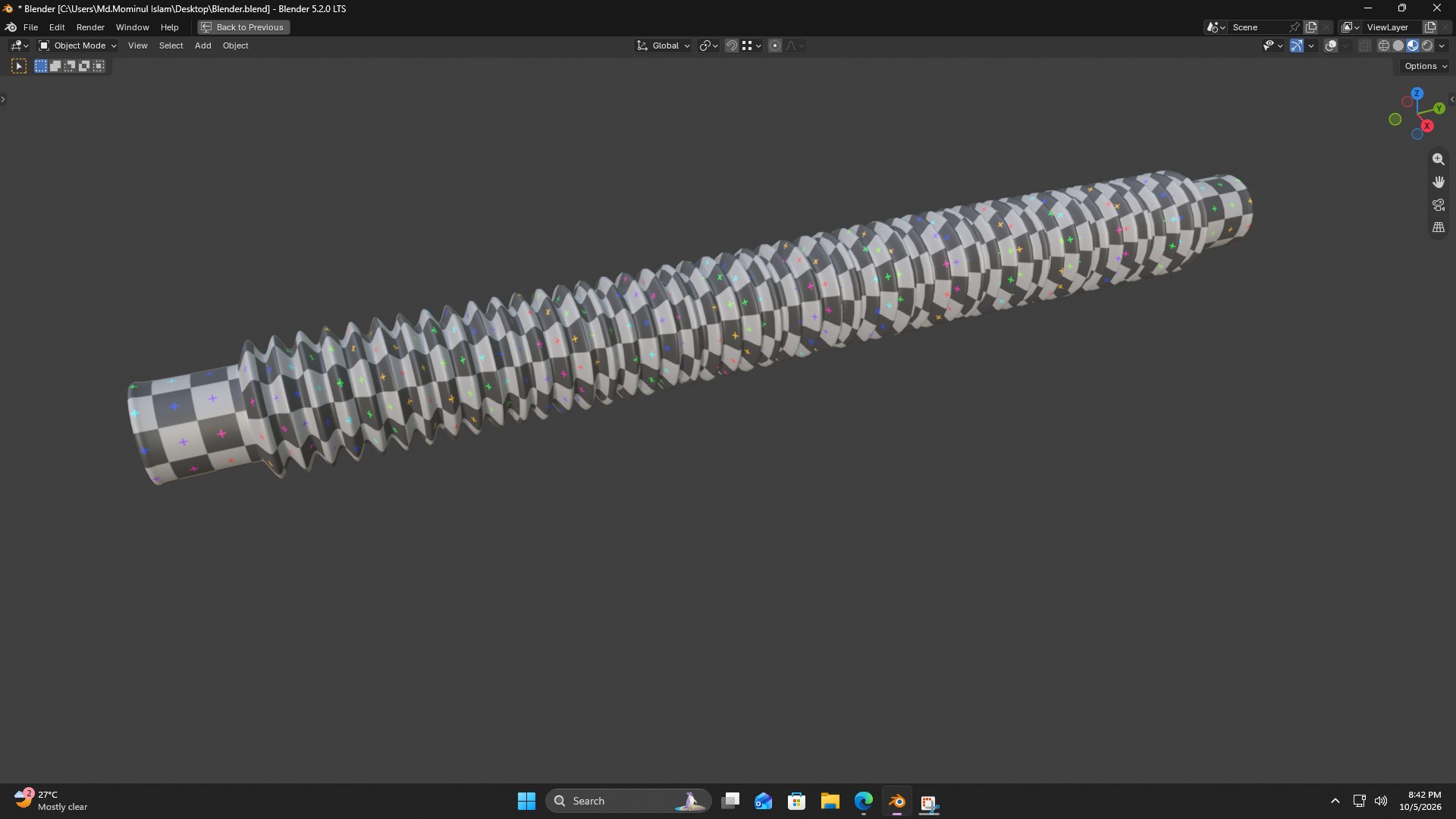This screenshot has height=819, width=1456.
Task: Toggle Show Gizmo in the viewport
Action: (x=1297, y=46)
